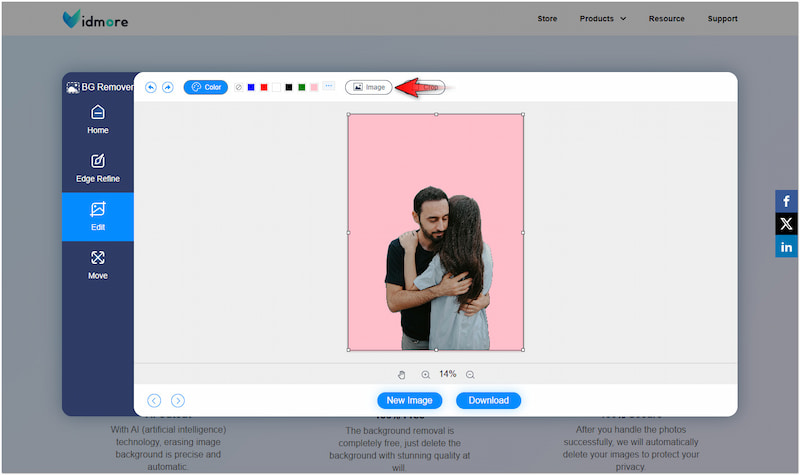
Task: Click the New Image button
Action: click(x=409, y=400)
